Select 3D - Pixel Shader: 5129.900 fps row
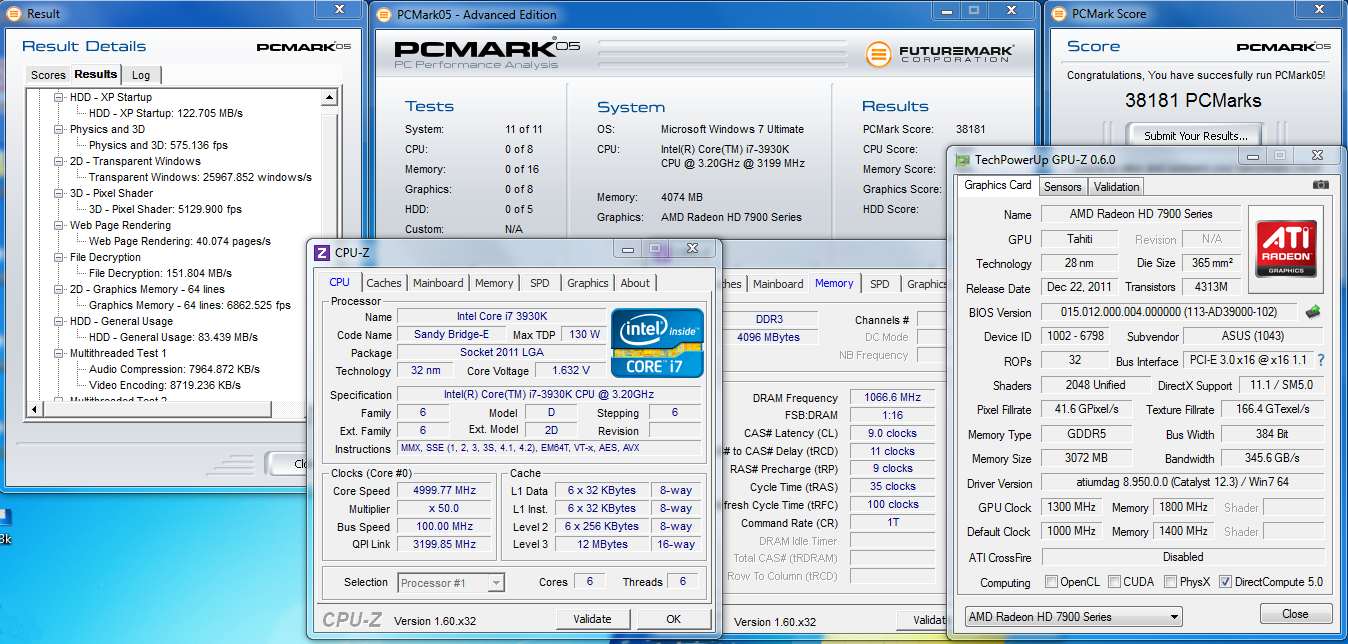The height and width of the screenshot is (644, 1348). tap(165, 209)
